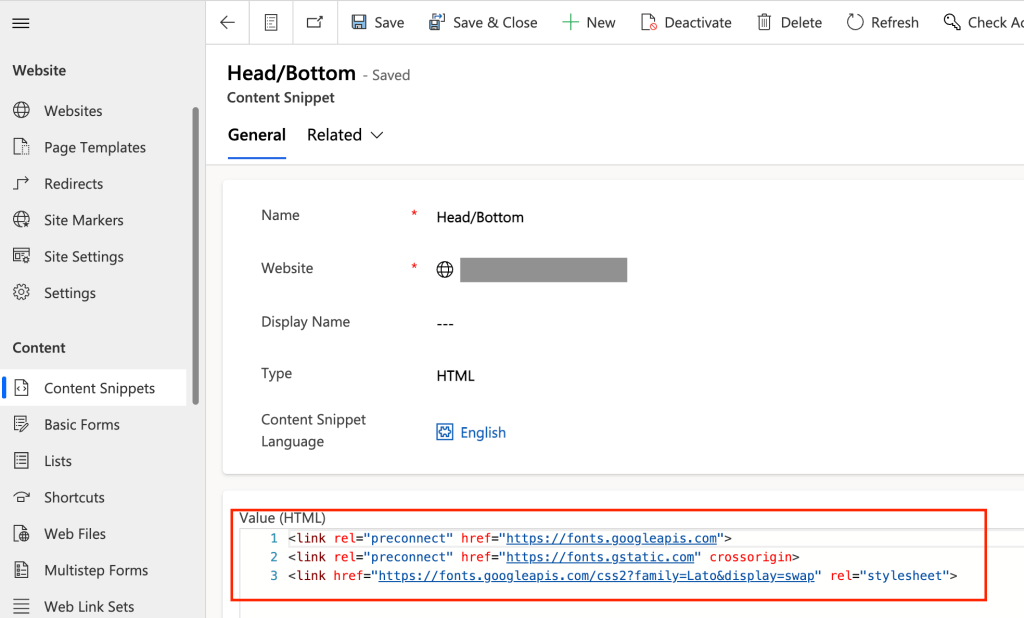Click the Name field Head/Bottom
Viewport: 1024px width, 618px height.
pyautogui.click(x=480, y=217)
